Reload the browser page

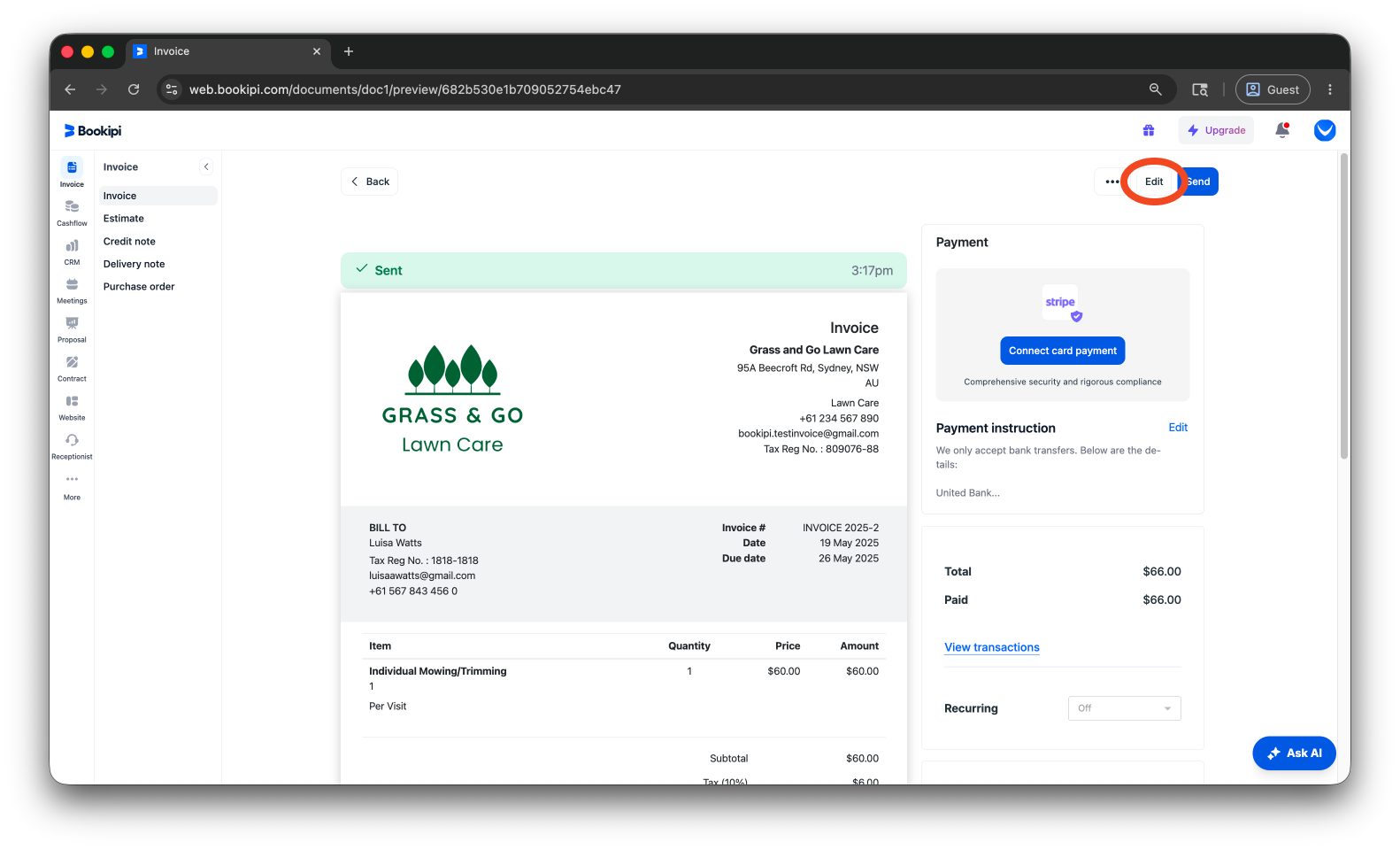coord(134,89)
